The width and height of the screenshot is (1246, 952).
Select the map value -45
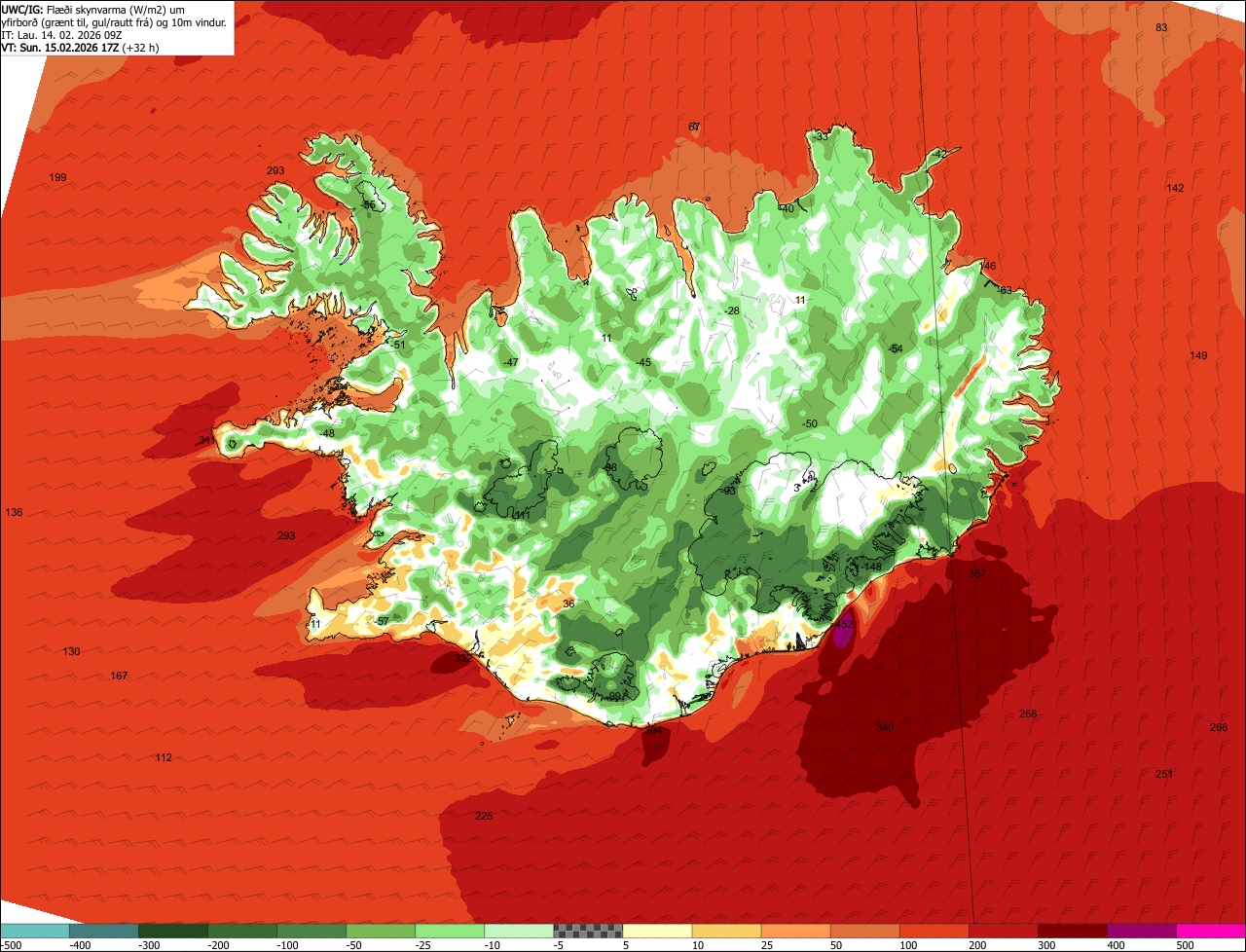[x=643, y=362]
